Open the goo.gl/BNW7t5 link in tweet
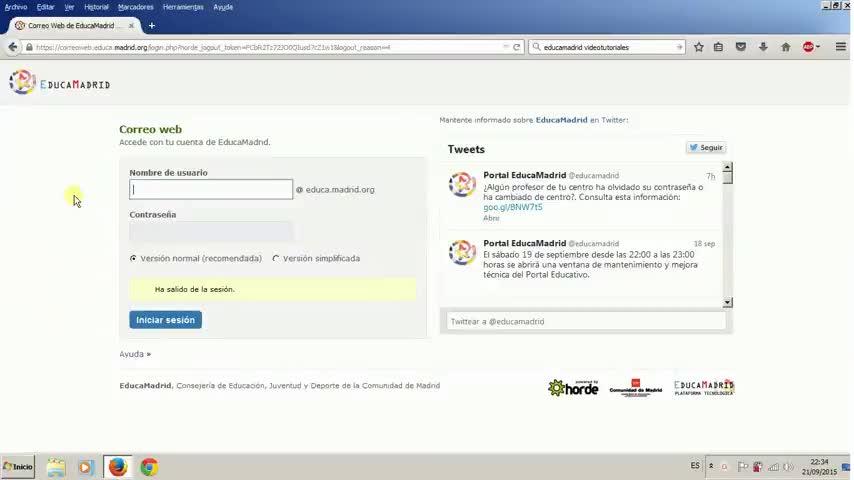Viewport: 854px width, 480px height. click(x=513, y=207)
